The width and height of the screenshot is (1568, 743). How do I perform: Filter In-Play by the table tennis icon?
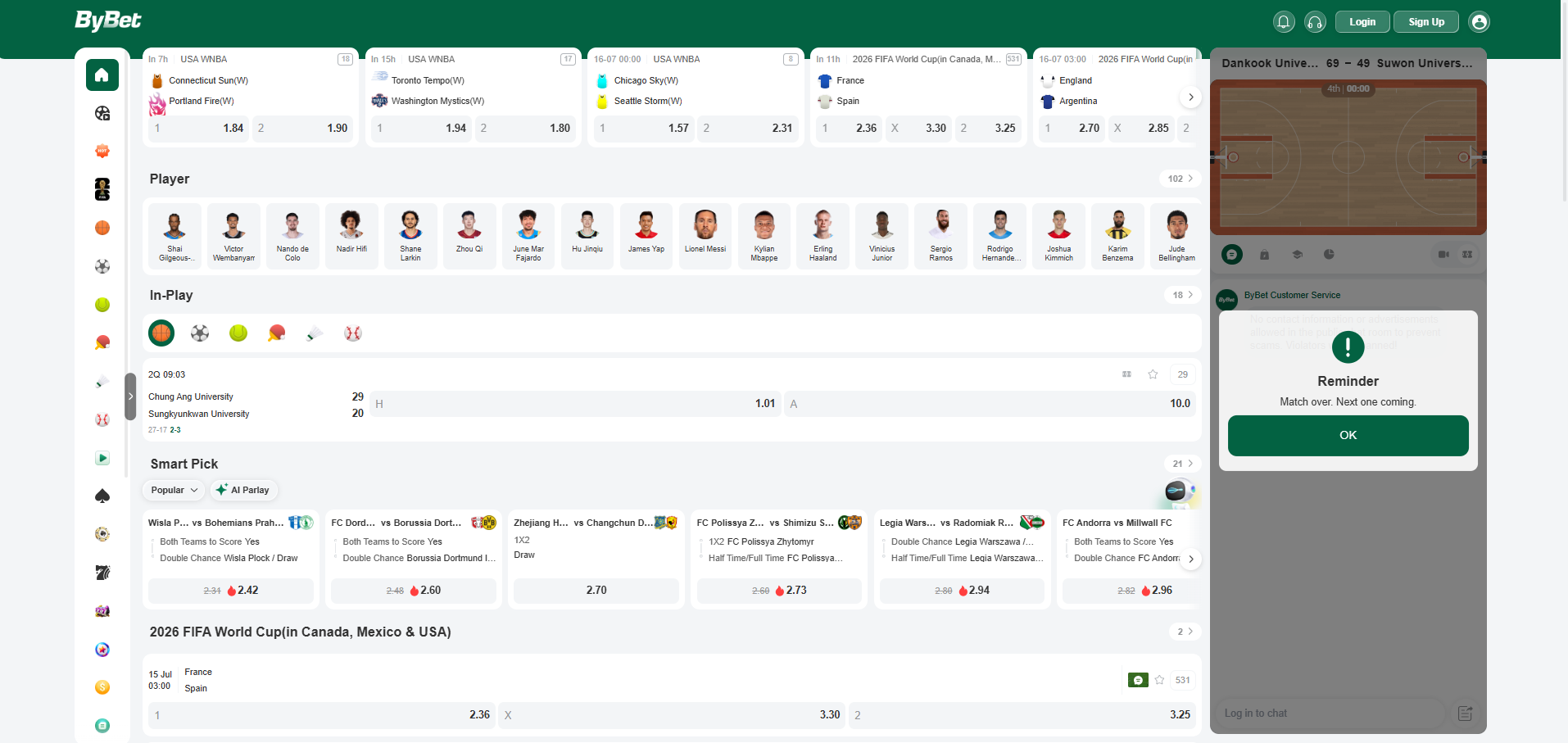[x=277, y=333]
